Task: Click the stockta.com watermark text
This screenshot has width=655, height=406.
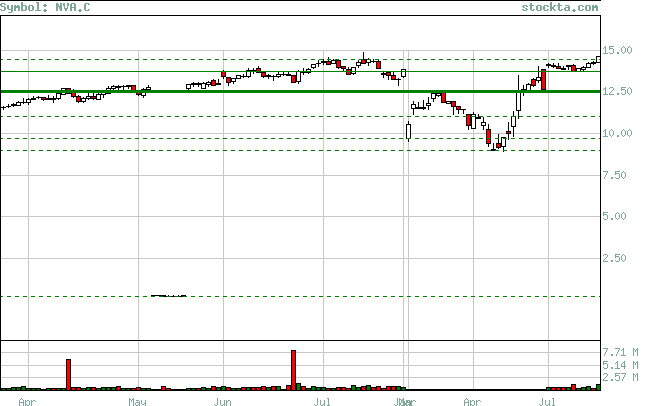Action: (x=560, y=7)
